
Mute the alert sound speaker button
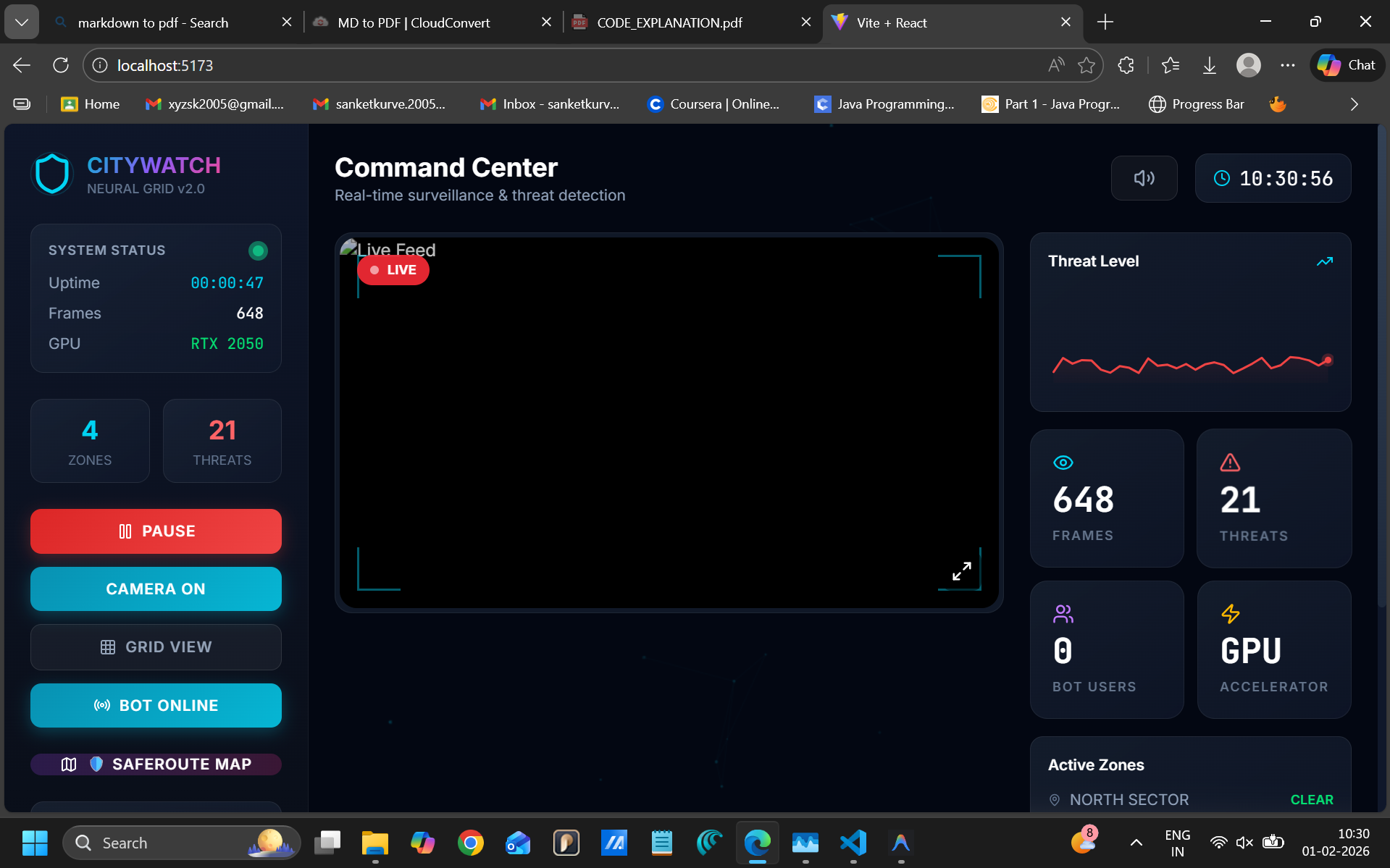click(1144, 178)
